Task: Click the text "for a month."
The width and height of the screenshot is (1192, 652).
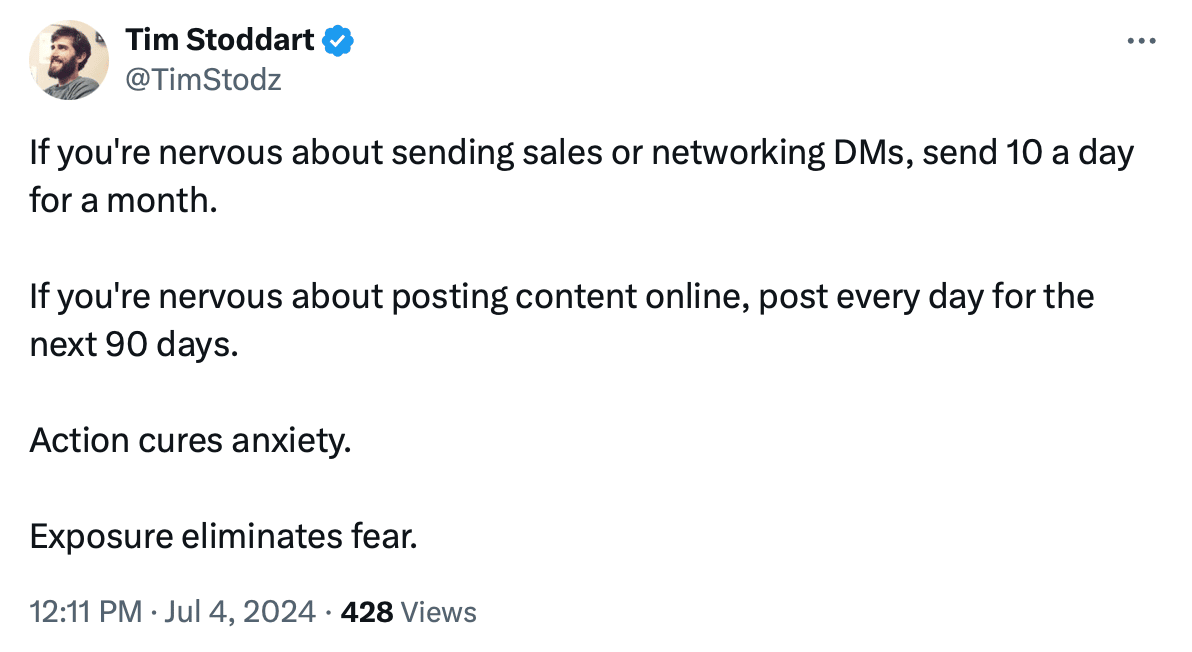Action: tap(122, 201)
